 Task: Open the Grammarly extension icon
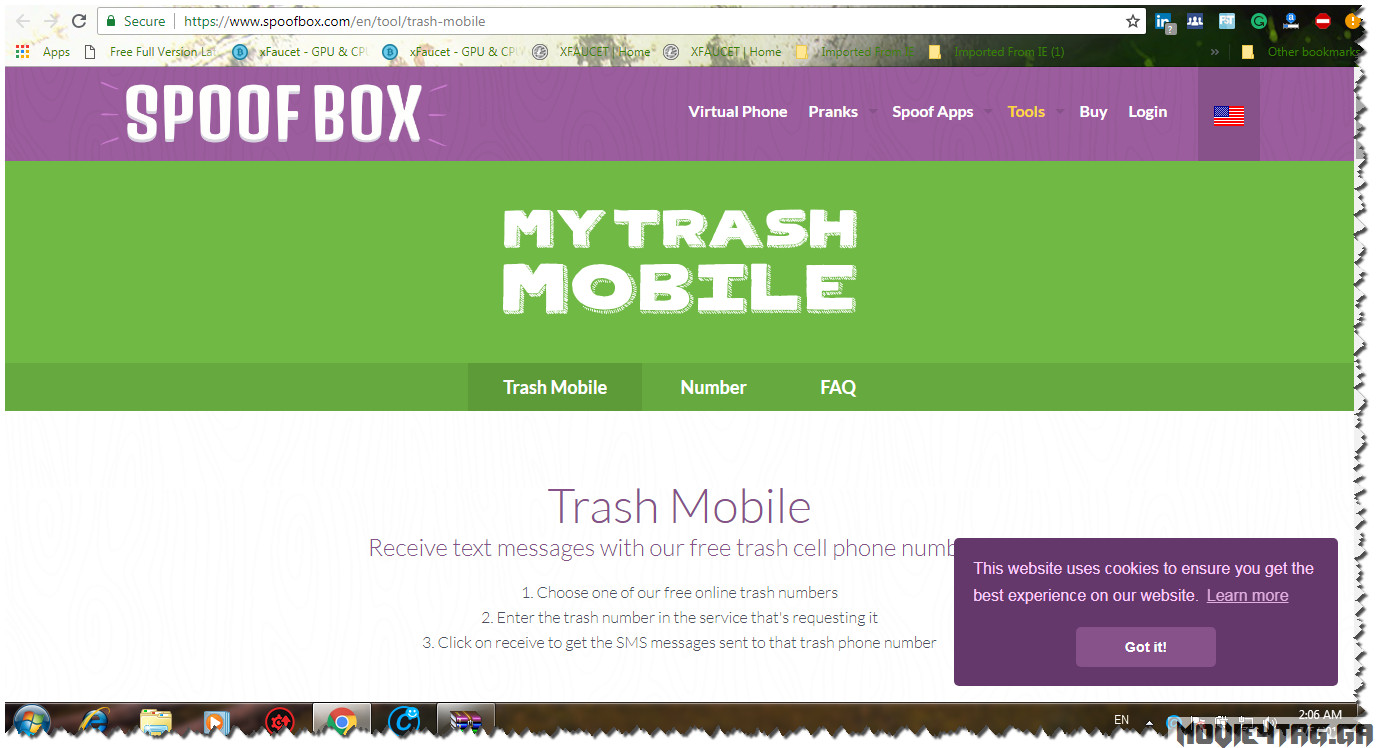1259,21
